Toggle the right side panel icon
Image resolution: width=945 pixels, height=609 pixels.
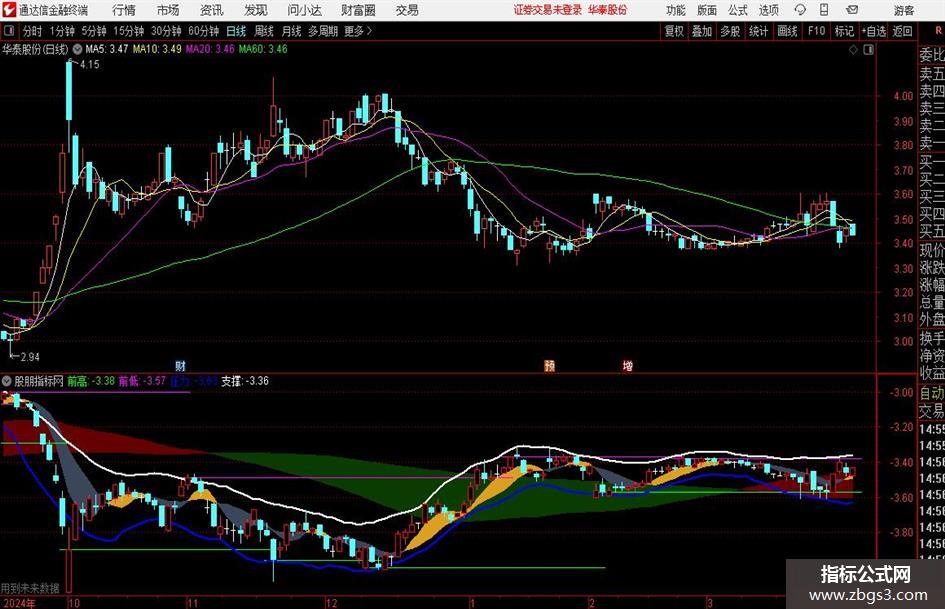click(868, 50)
